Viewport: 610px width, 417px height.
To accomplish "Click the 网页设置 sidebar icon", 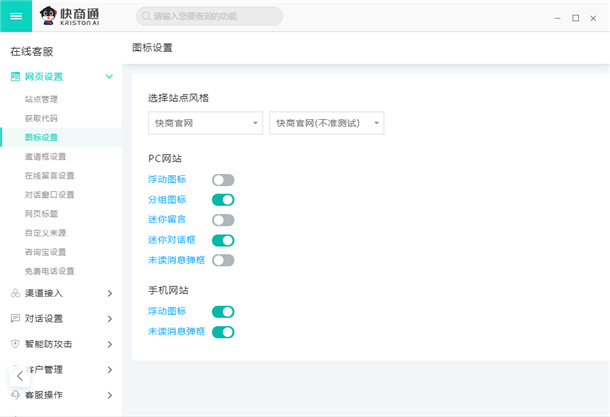I will pyautogui.click(x=15, y=76).
